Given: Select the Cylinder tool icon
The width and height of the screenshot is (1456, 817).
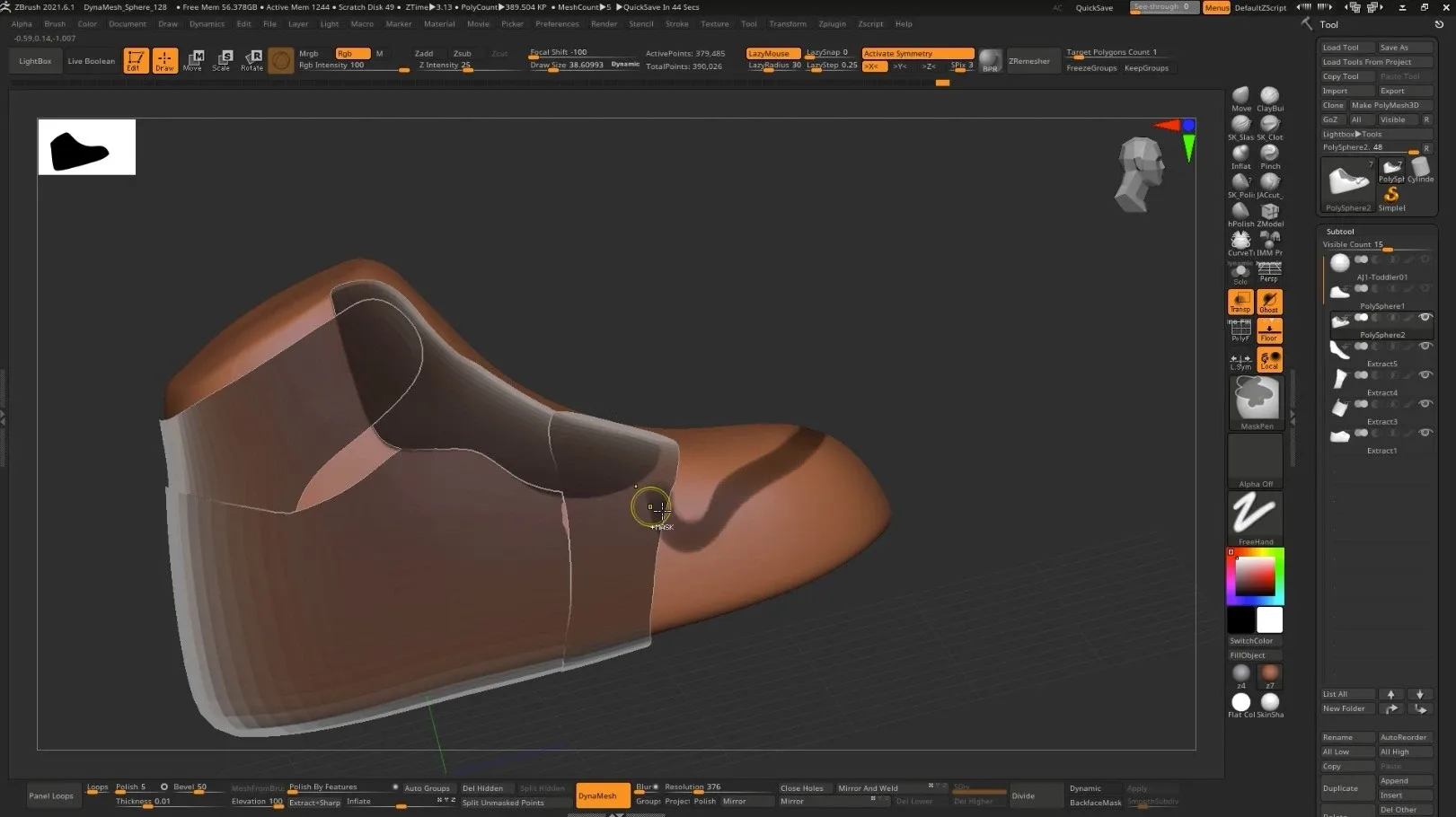Looking at the screenshot, I should [1421, 169].
